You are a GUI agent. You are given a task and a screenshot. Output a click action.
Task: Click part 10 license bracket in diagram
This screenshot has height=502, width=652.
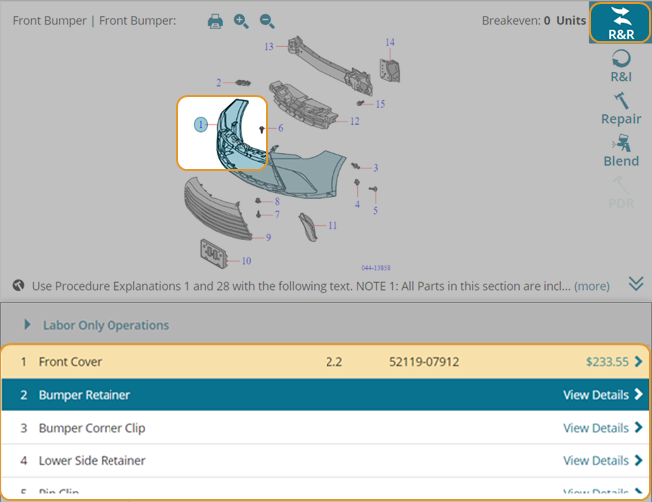[x=213, y=253]
